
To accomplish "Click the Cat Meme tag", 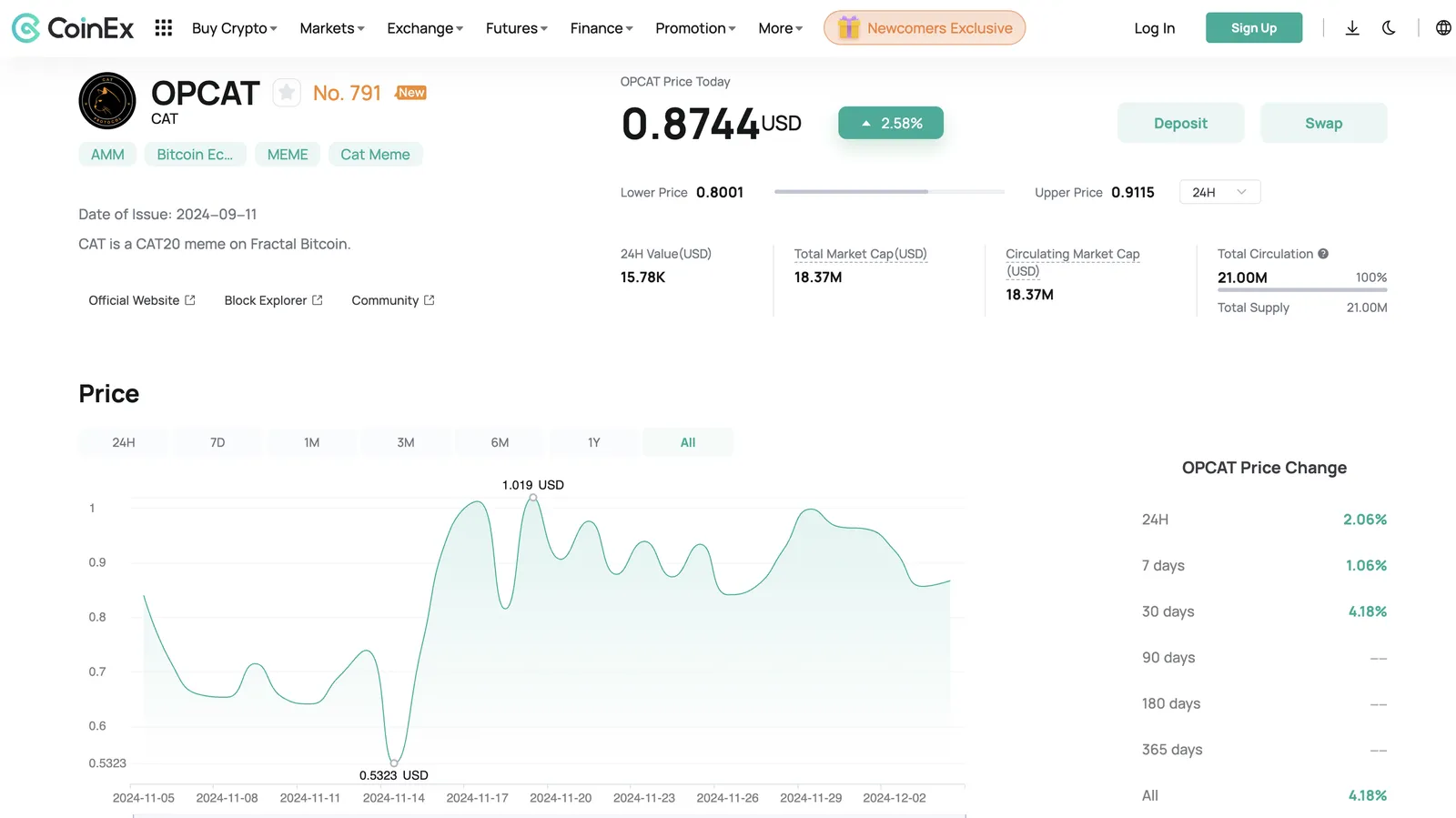I will [375, 155].
